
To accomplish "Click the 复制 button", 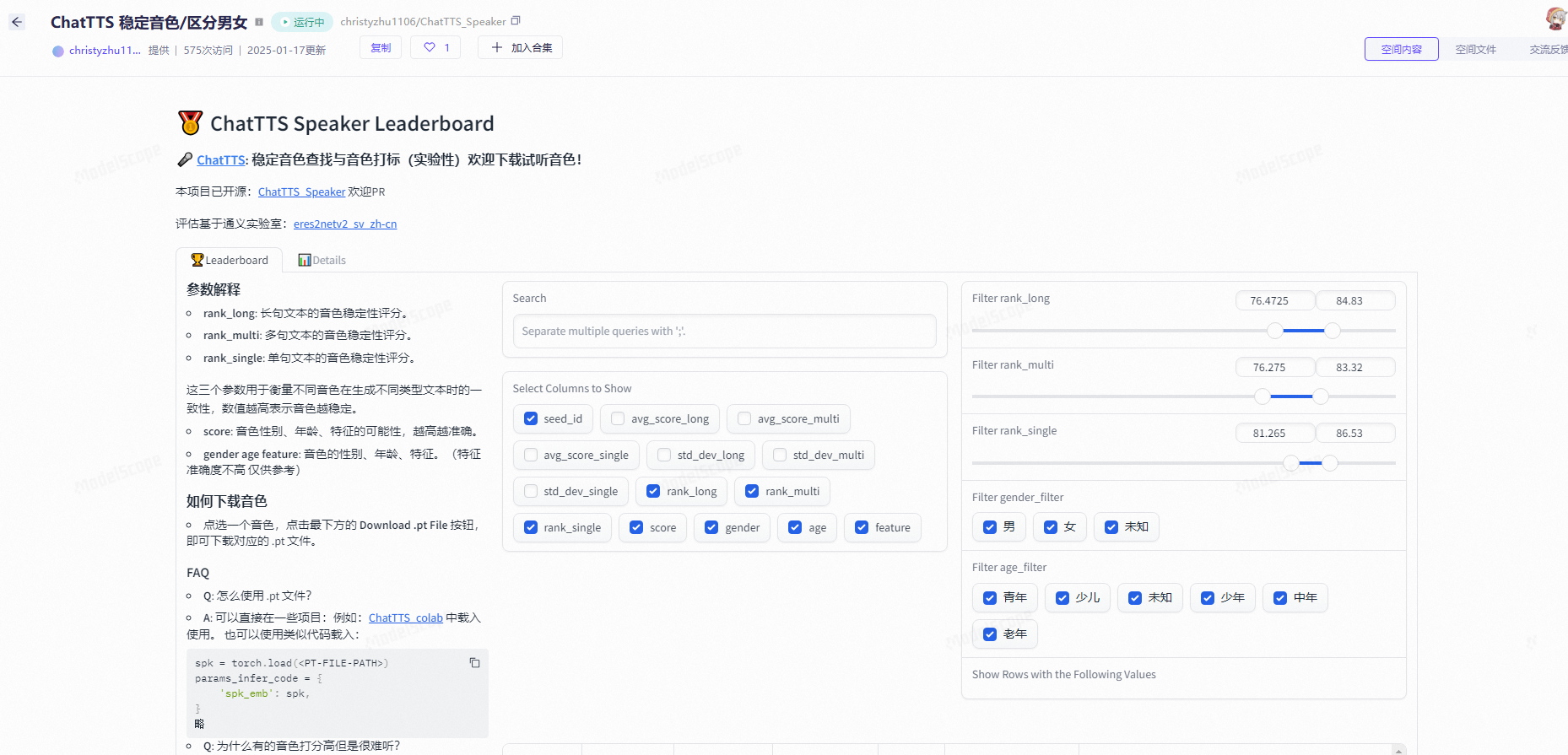I will tap(381, 47).
